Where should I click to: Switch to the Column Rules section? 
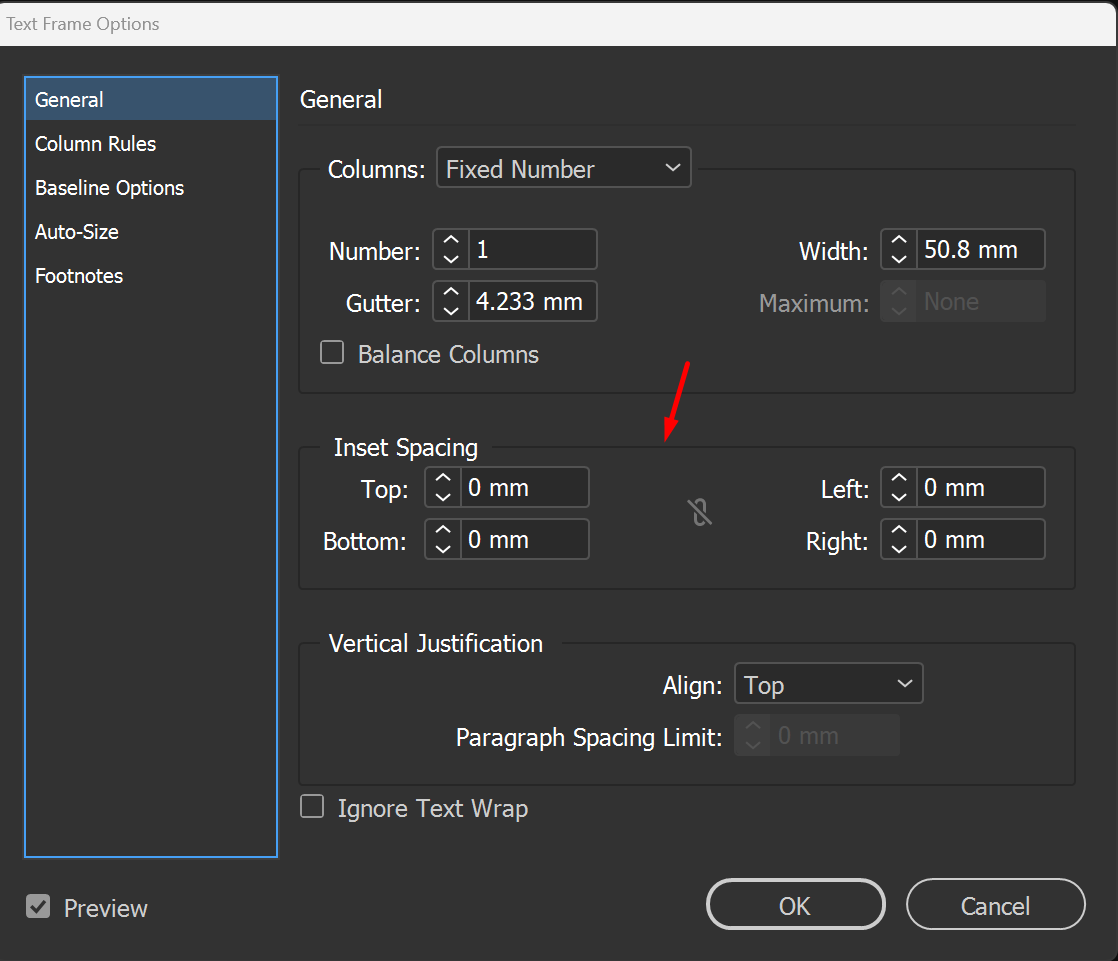tap(96, 144)
